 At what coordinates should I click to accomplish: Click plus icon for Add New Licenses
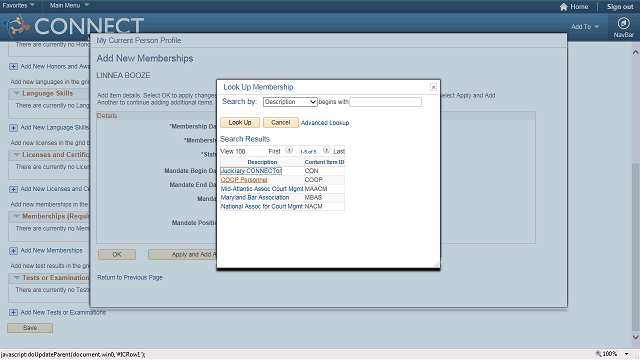13,189
